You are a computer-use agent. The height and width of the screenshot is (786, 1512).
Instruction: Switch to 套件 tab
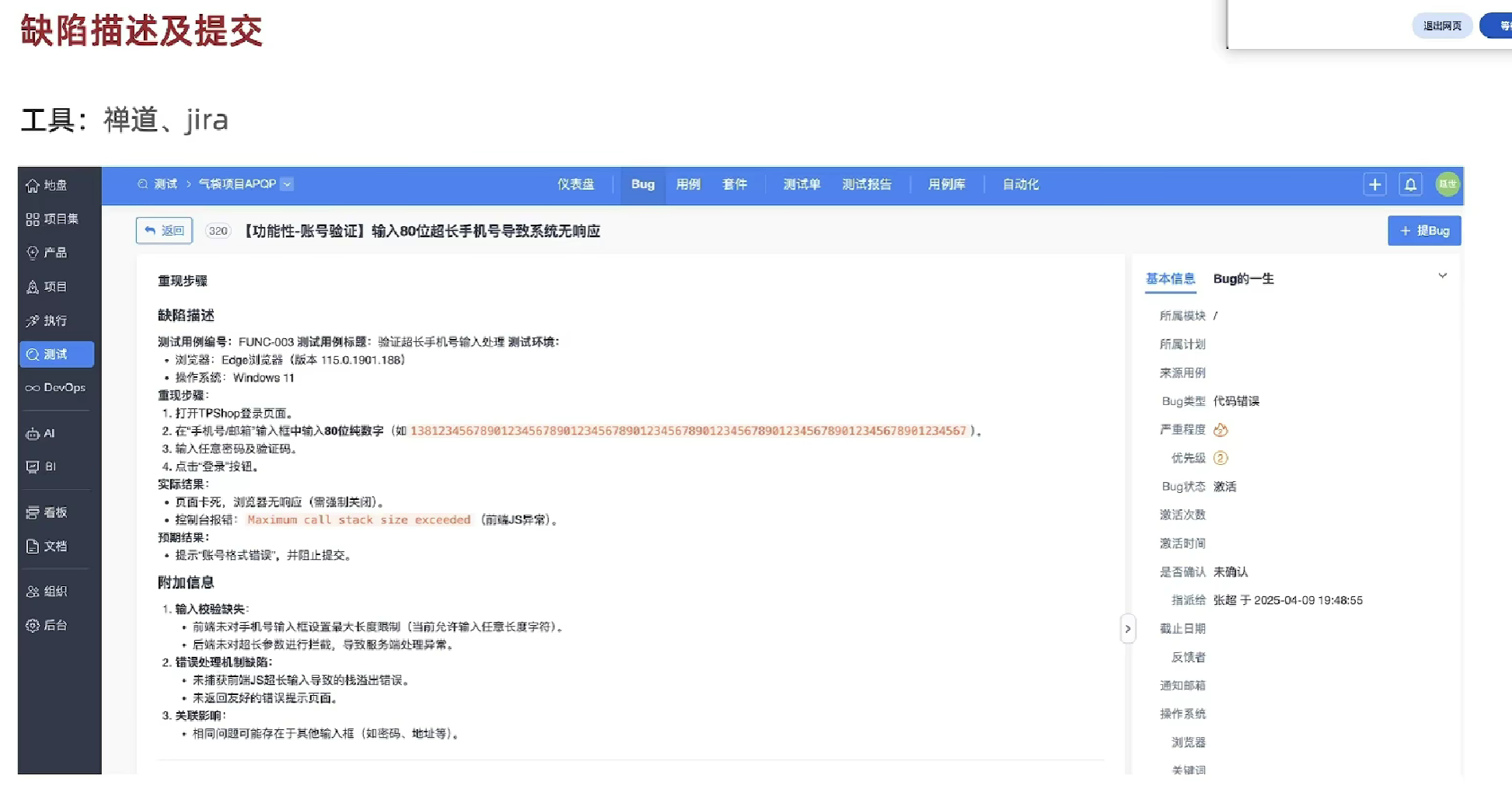(x=735, y=185)
